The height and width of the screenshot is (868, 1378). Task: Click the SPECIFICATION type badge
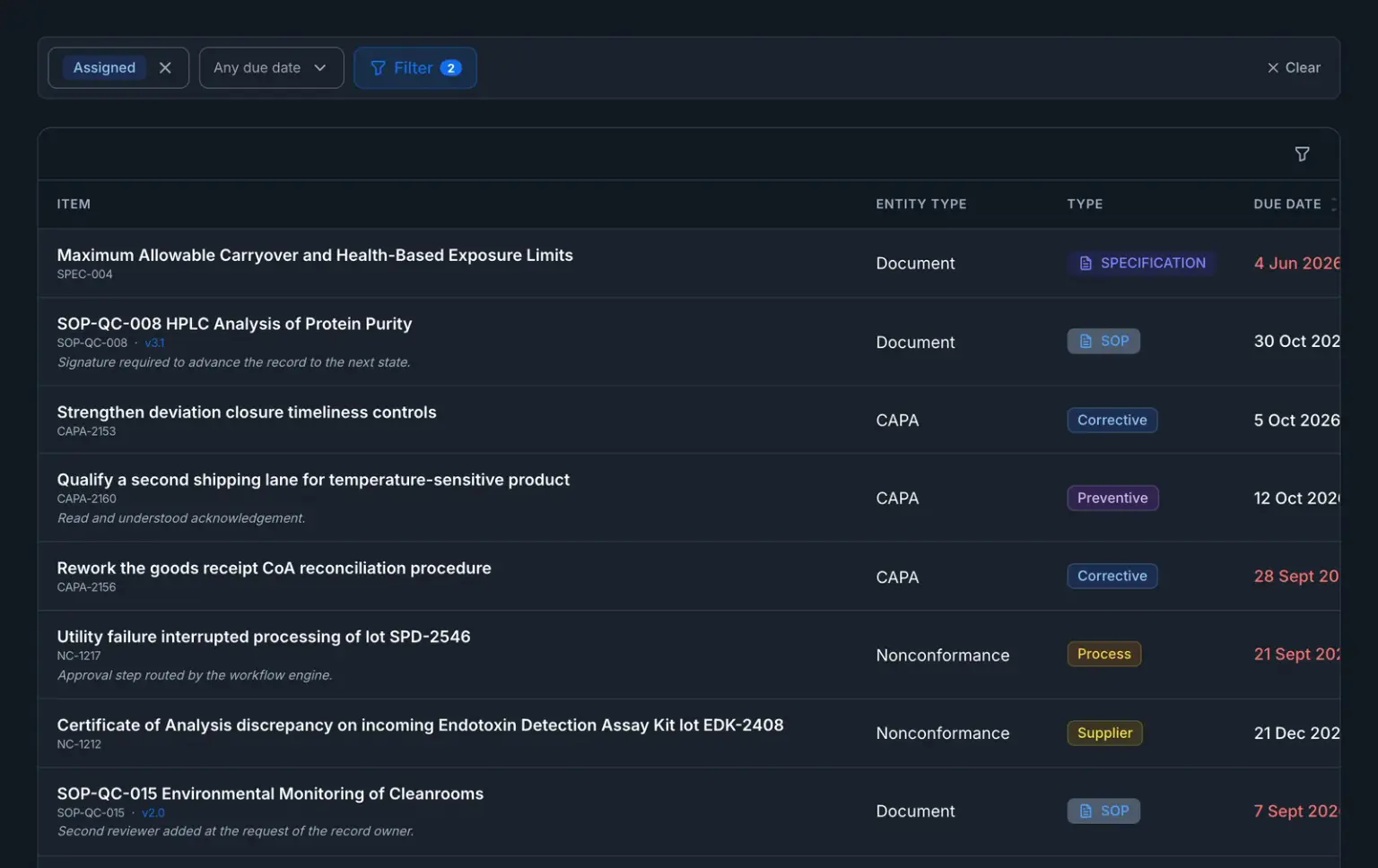(x=1141, y=263)
